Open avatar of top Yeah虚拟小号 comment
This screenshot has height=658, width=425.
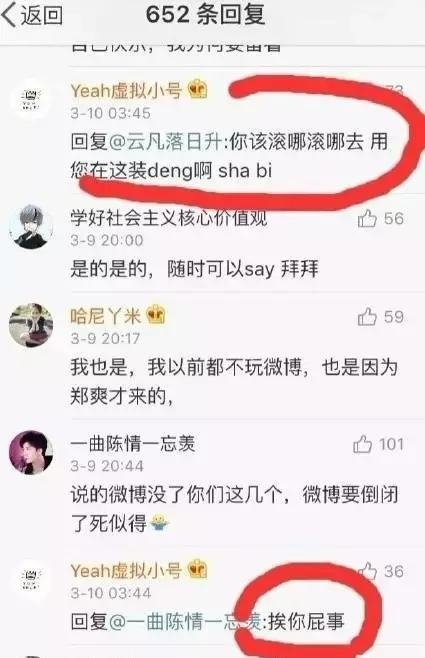pyautogui.click(x=31, y=99)
